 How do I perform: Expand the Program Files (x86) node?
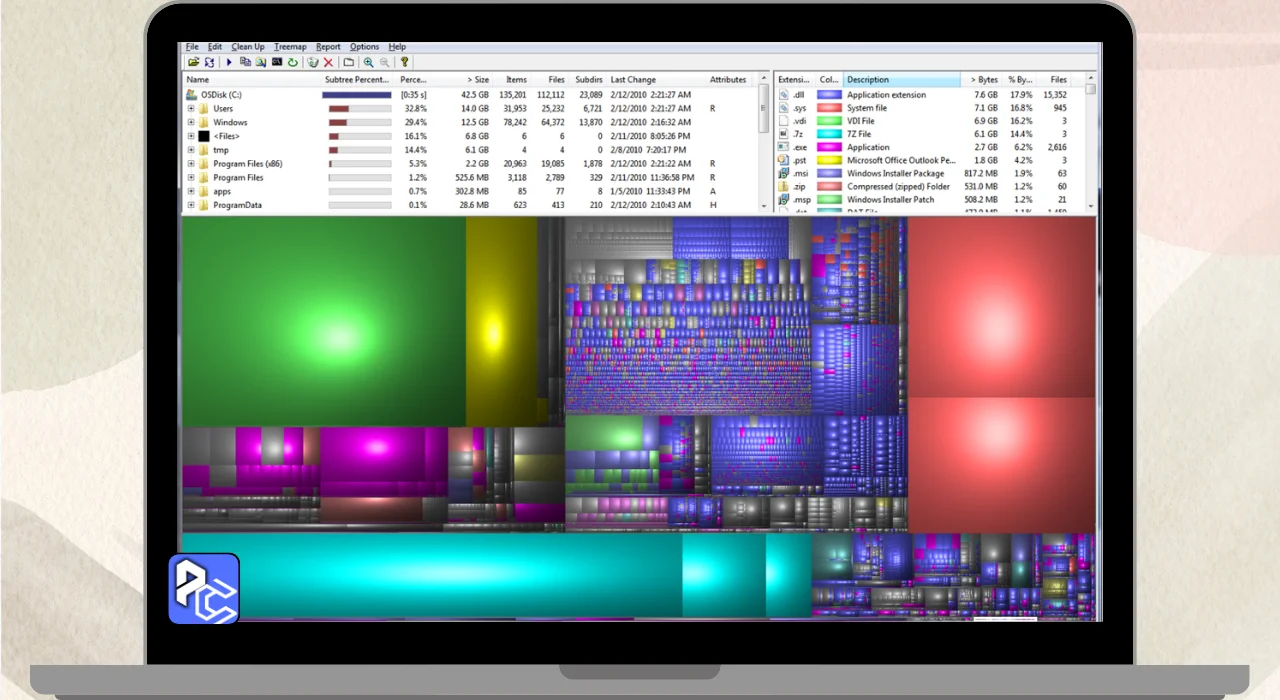190,164
